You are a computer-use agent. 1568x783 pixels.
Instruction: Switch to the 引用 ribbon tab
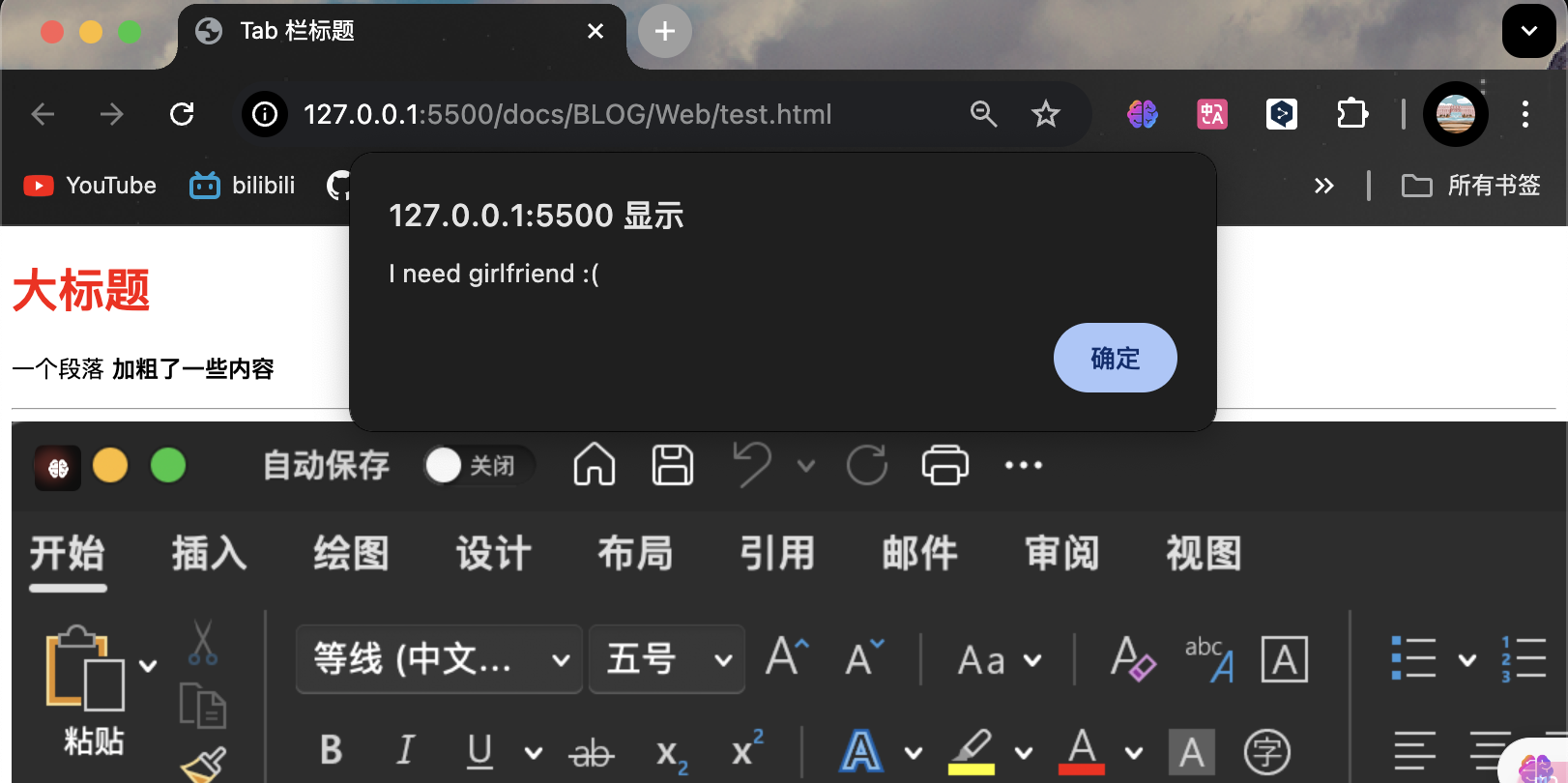777,554
